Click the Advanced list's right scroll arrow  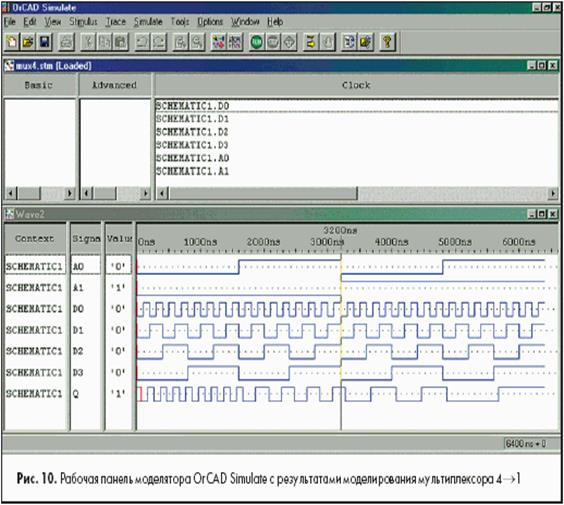click(145, 194)
